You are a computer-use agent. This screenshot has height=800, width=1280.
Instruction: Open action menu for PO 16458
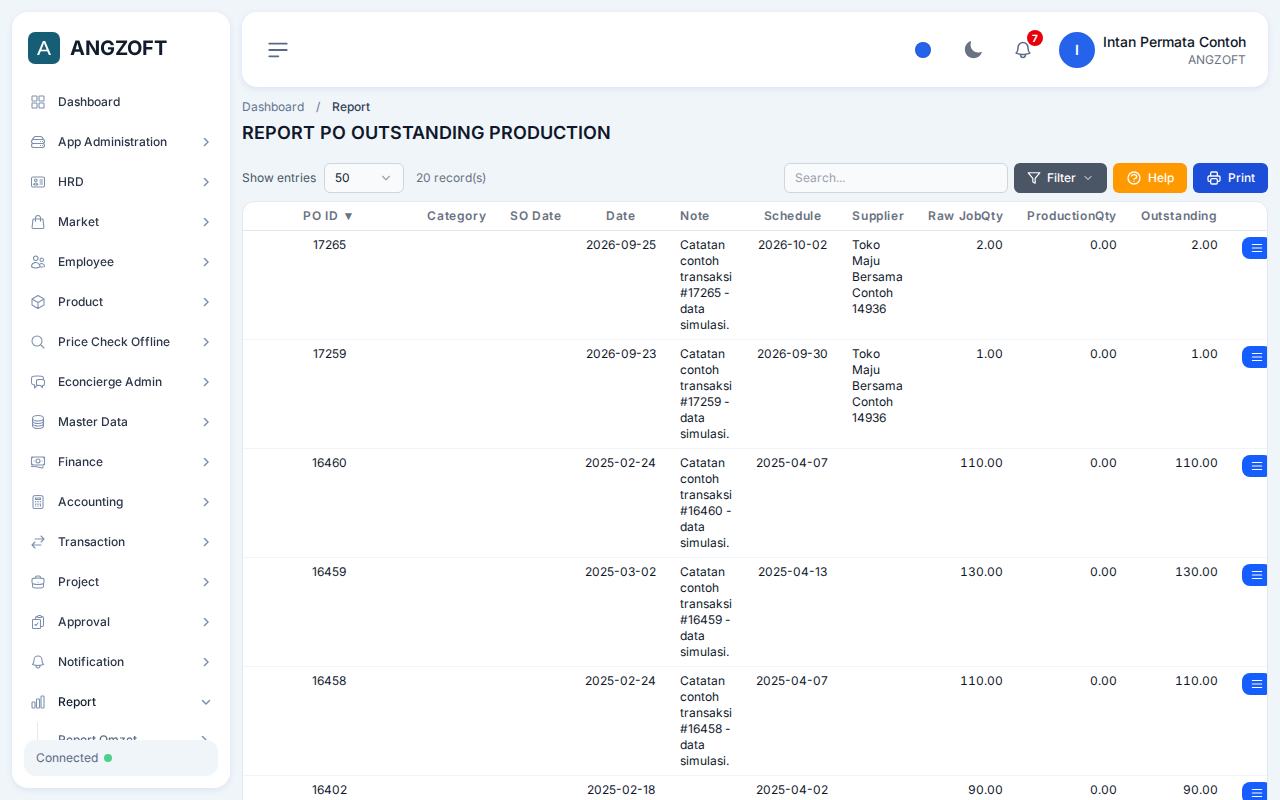tap(1256, 684)
